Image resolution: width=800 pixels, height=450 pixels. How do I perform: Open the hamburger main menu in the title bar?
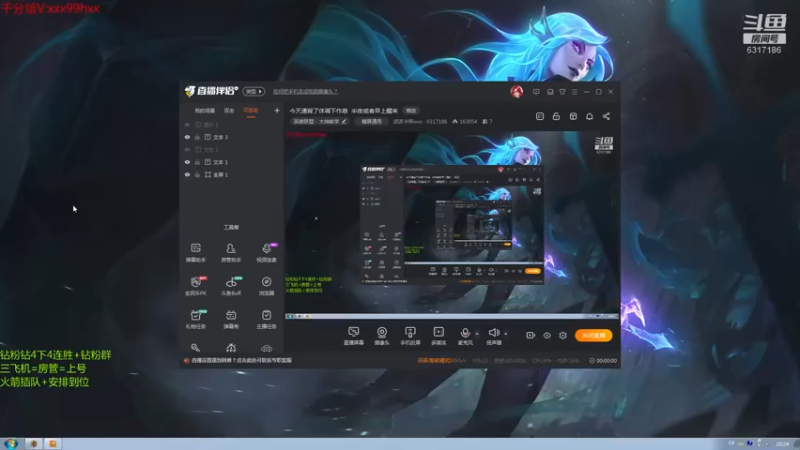574,92
